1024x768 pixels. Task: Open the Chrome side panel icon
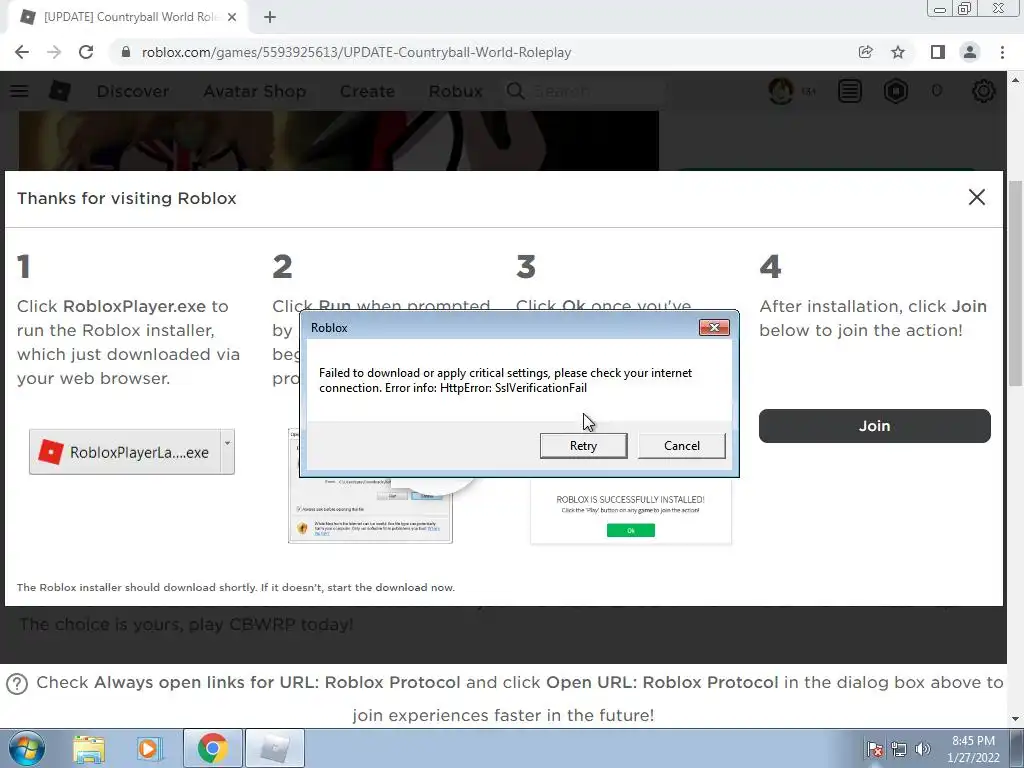(938, 52)
